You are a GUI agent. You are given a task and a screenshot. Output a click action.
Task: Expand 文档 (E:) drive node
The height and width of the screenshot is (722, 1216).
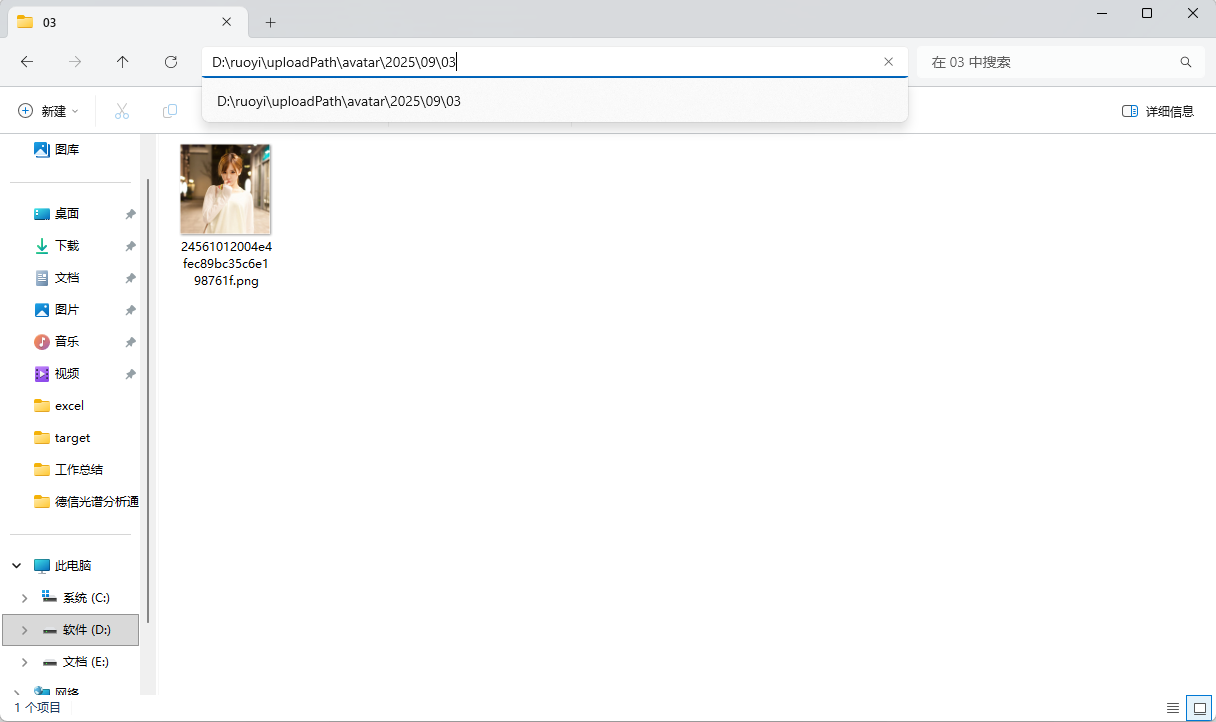(25, 662)
